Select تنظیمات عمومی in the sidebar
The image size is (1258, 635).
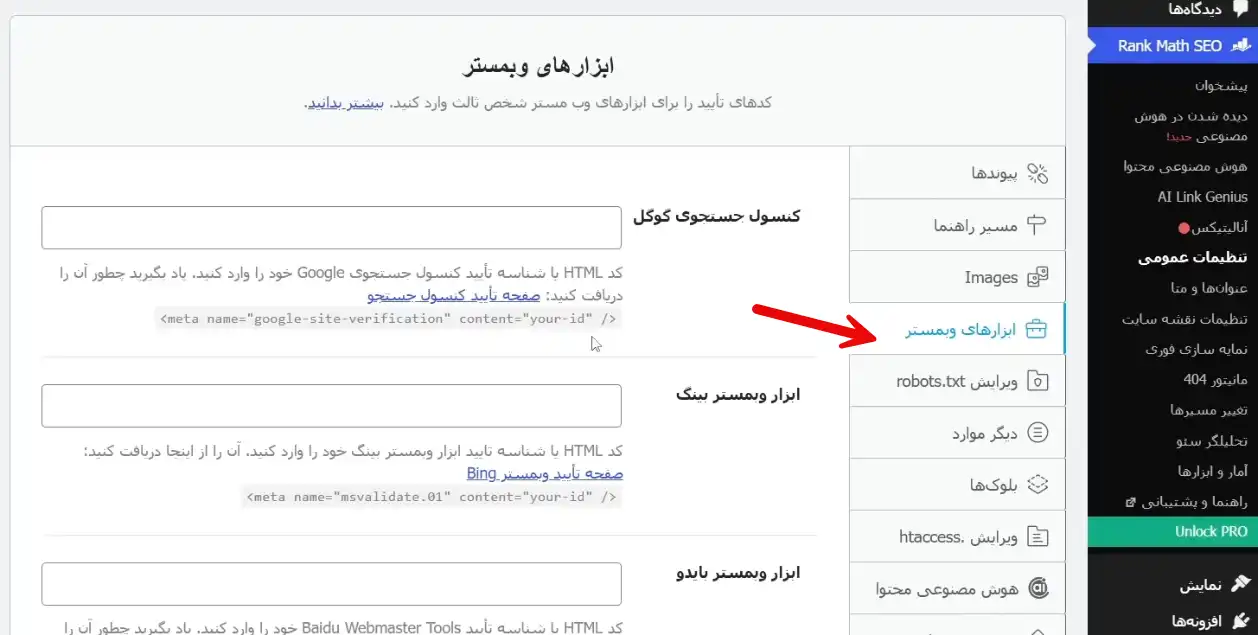pyautogui.click(x=1193, y=258)
